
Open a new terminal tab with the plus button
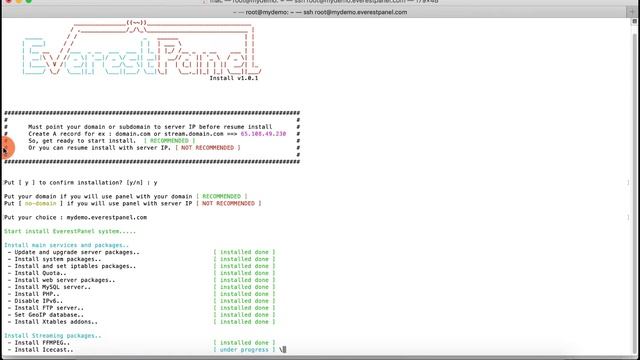[x=632, y=12]
